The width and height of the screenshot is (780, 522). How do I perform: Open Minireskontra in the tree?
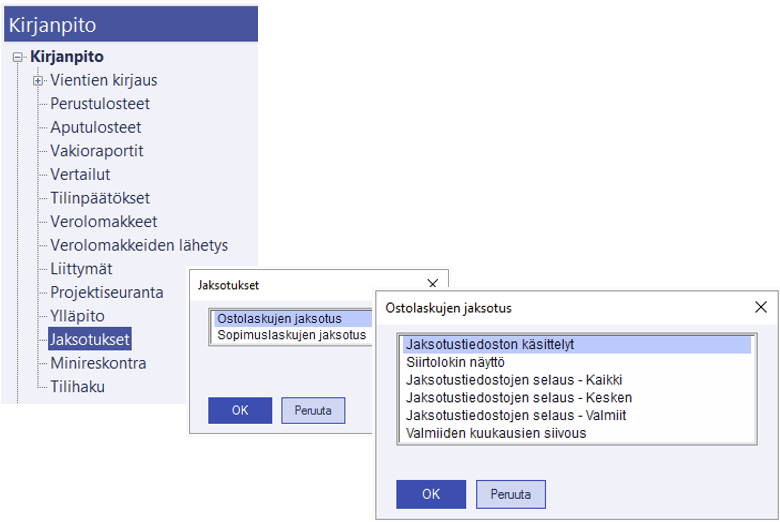click(x=98, y=363)
